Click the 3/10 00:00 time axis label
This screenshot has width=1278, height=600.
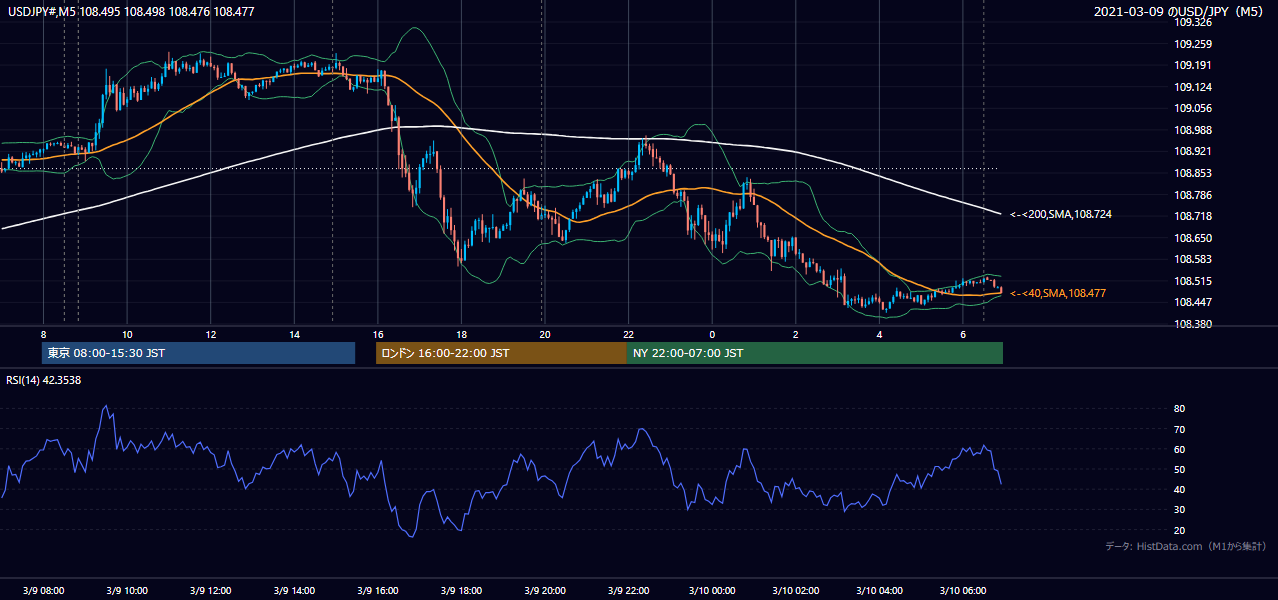[712, 590]
